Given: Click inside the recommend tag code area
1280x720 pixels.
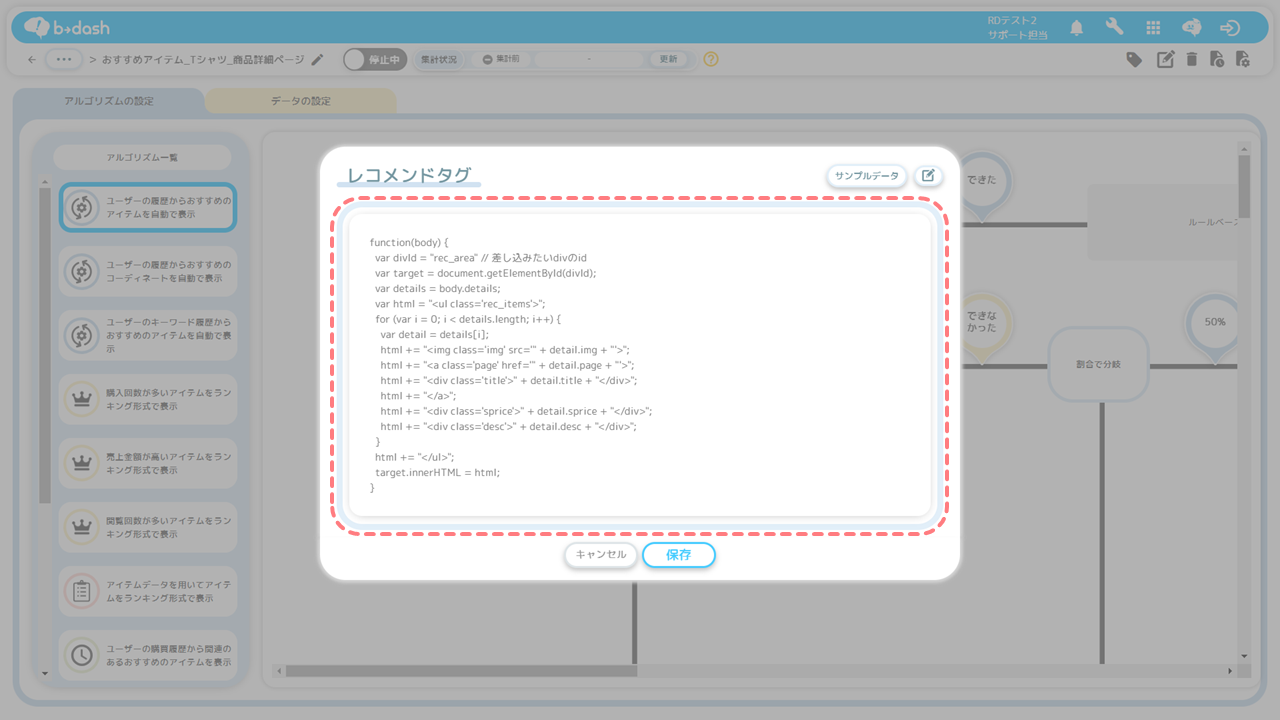Looking at the screenshot, I should pos(640,365).
